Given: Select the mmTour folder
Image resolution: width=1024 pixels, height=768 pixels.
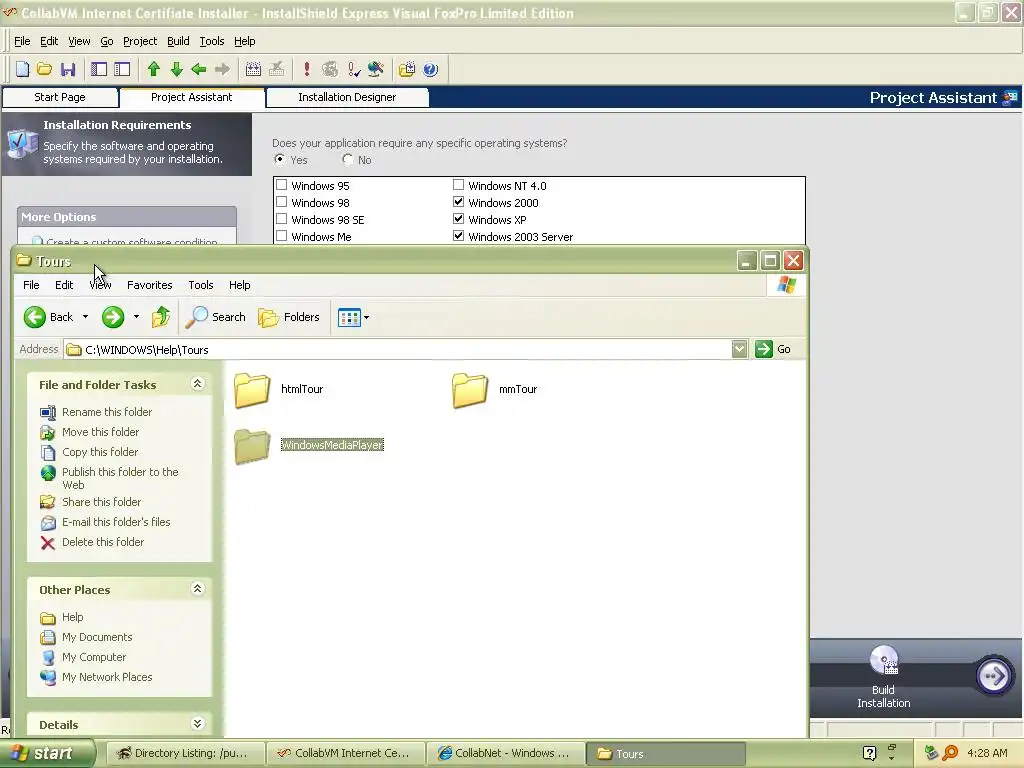Looking at the screenshot, I should pyautogui.click(x=494, y=390).
